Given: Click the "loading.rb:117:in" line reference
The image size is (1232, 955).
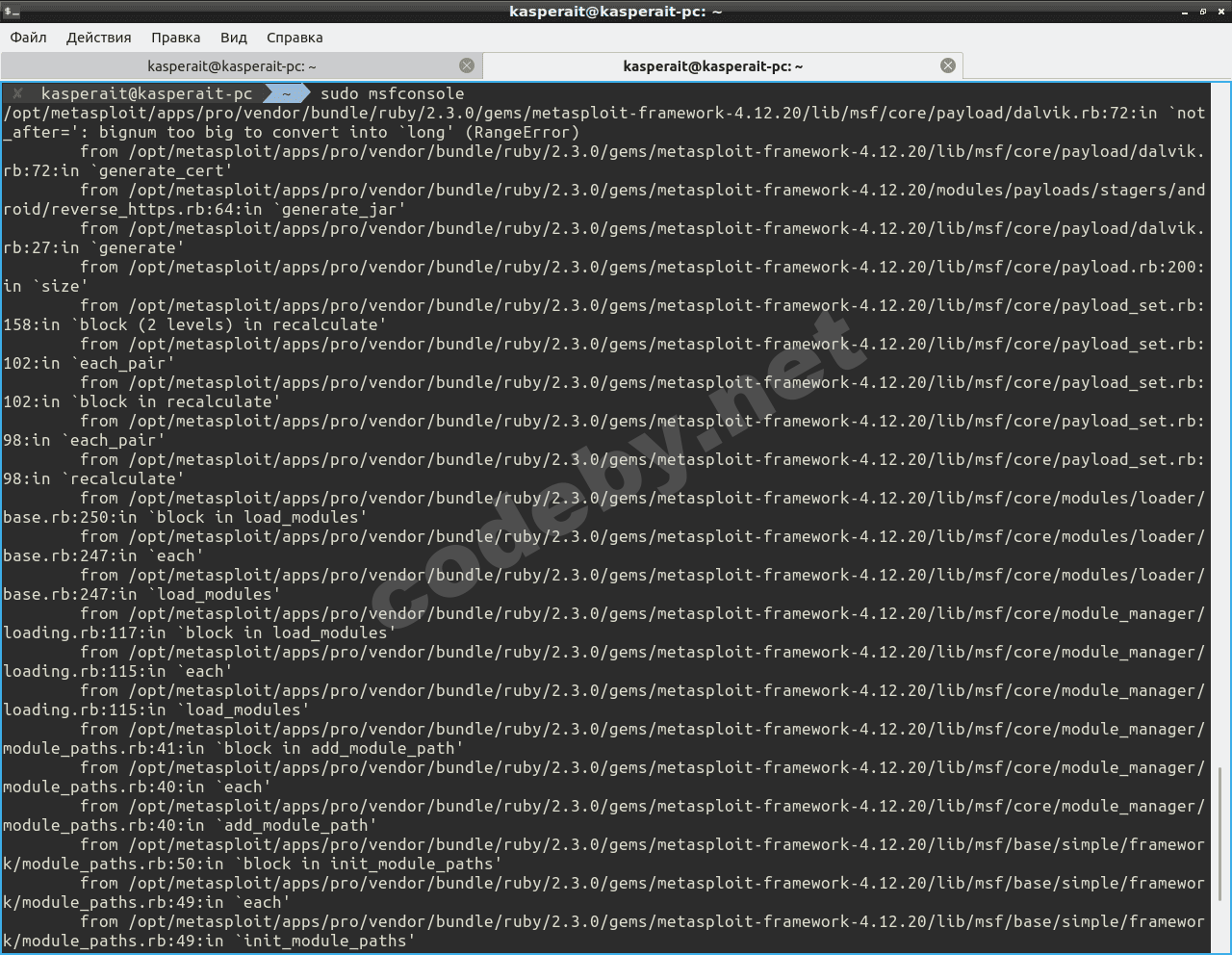Looking at the screenshot, I should tap(84, 632).
